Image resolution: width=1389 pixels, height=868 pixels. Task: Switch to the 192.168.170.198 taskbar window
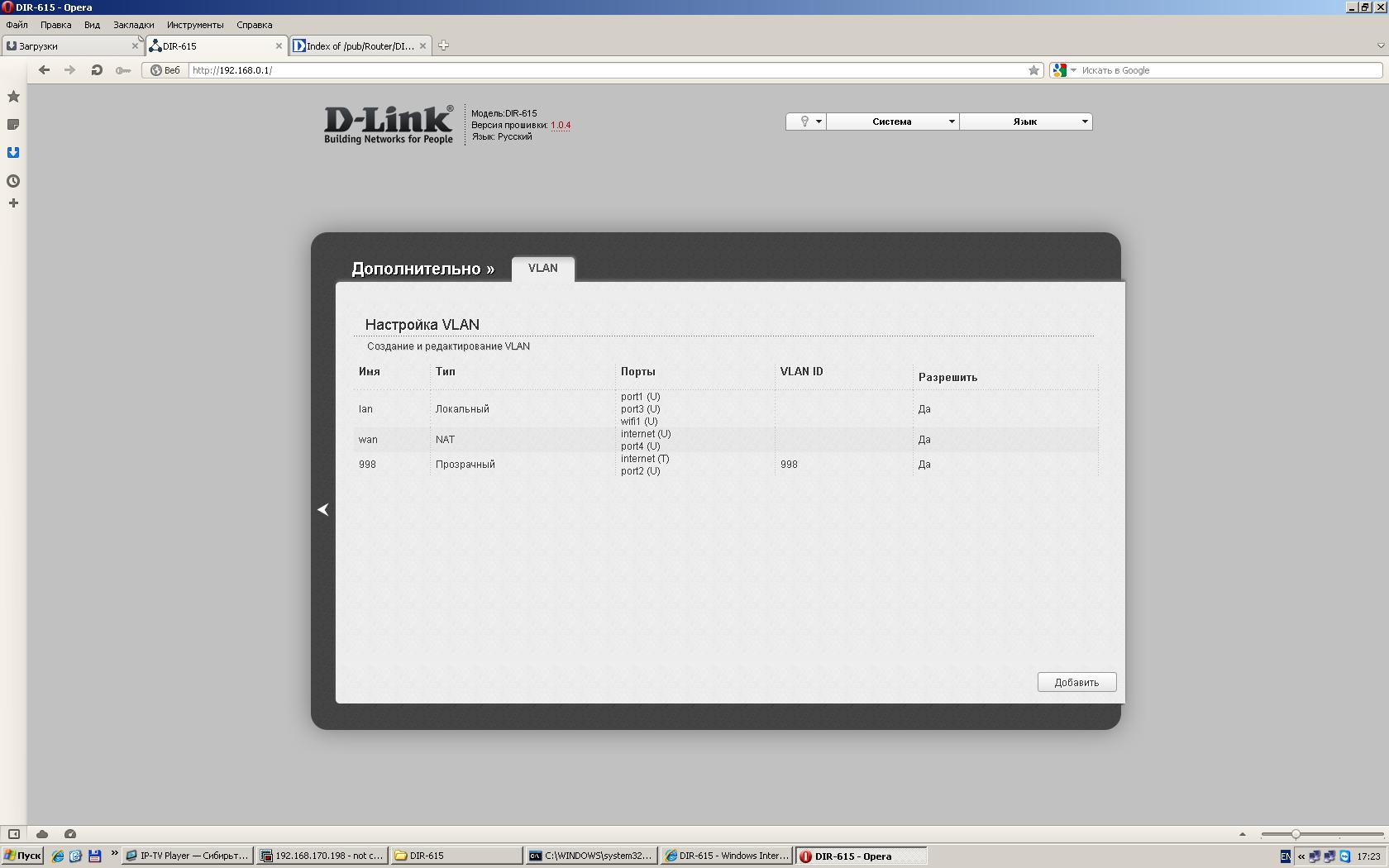(x=322, y=856)
